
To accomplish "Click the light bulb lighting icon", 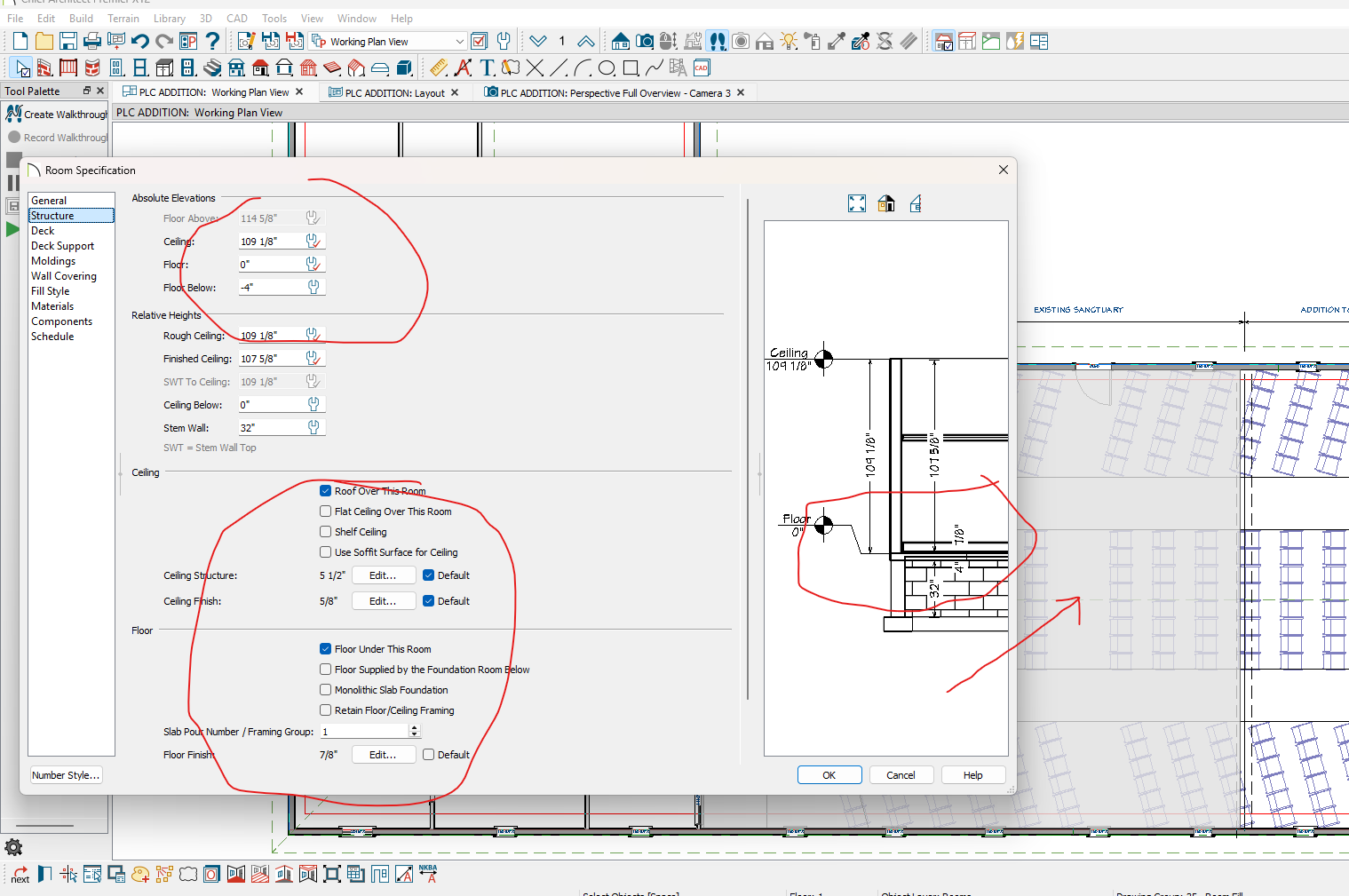I will point(789,41).
